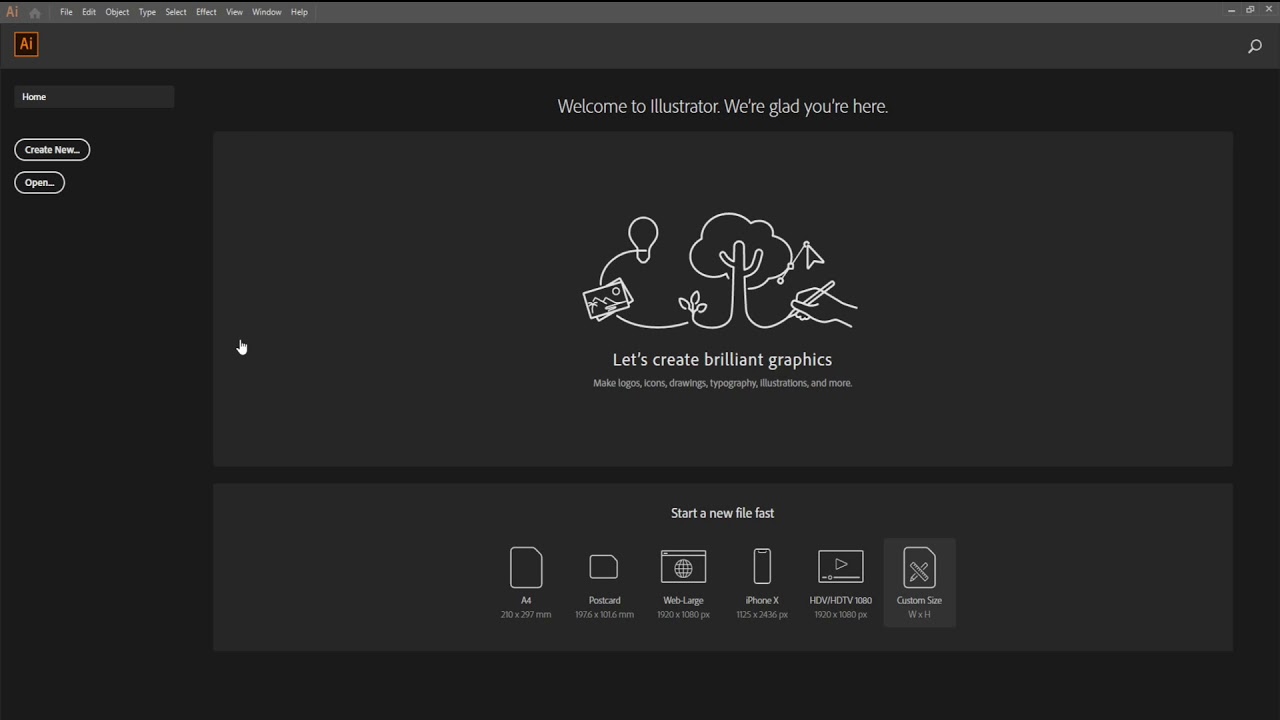The image size is (1280, 720).
Task: Open the Object menu
Action: pos(117,12)
